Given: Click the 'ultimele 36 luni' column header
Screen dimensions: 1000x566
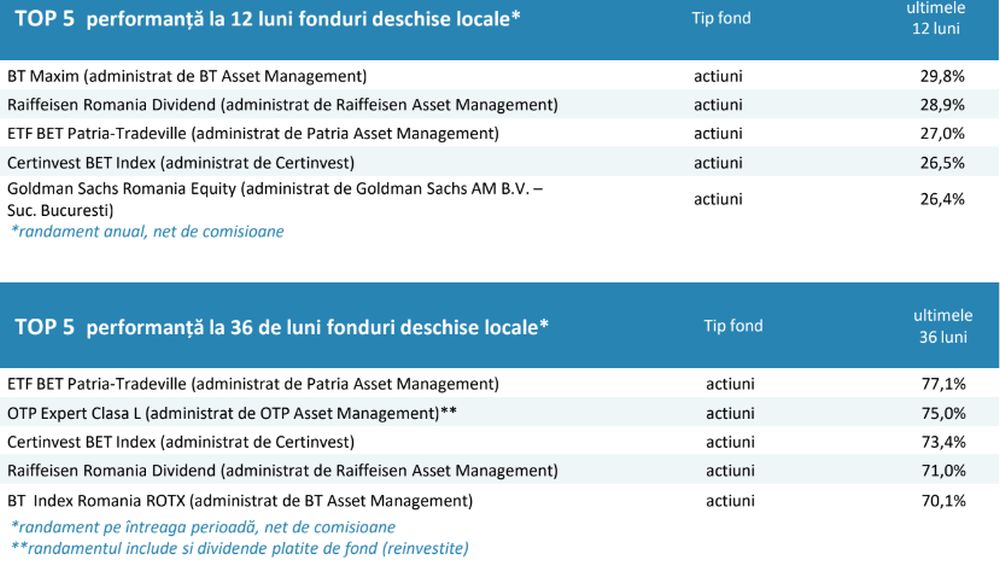Looking at the screenshot, I should [x=943, y=326].
